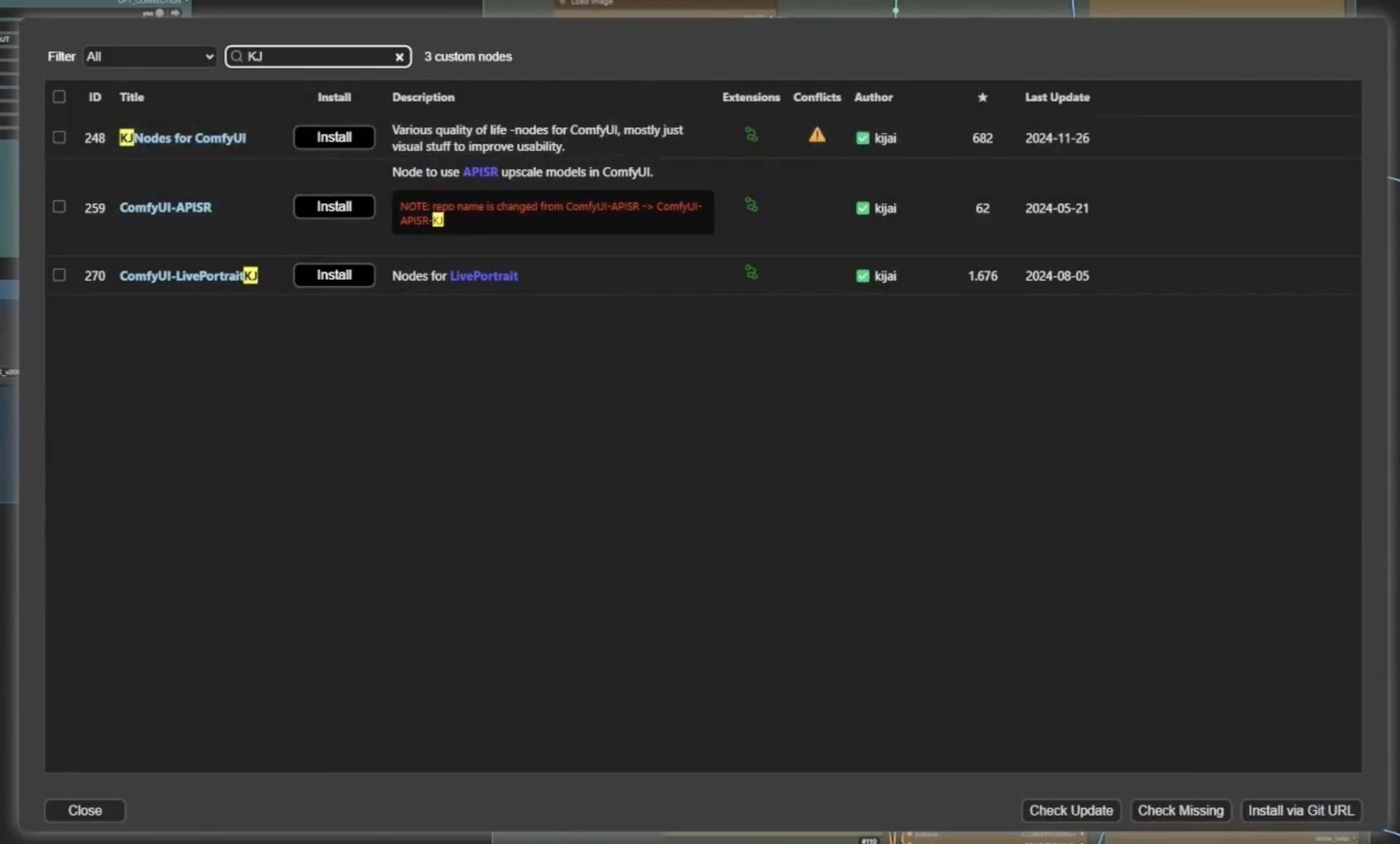The width and height of the screenshot is (1400, 844).
Task: Click the extensions icon for ComfyUI-LivePortraitKJ row
Action: 751,273
